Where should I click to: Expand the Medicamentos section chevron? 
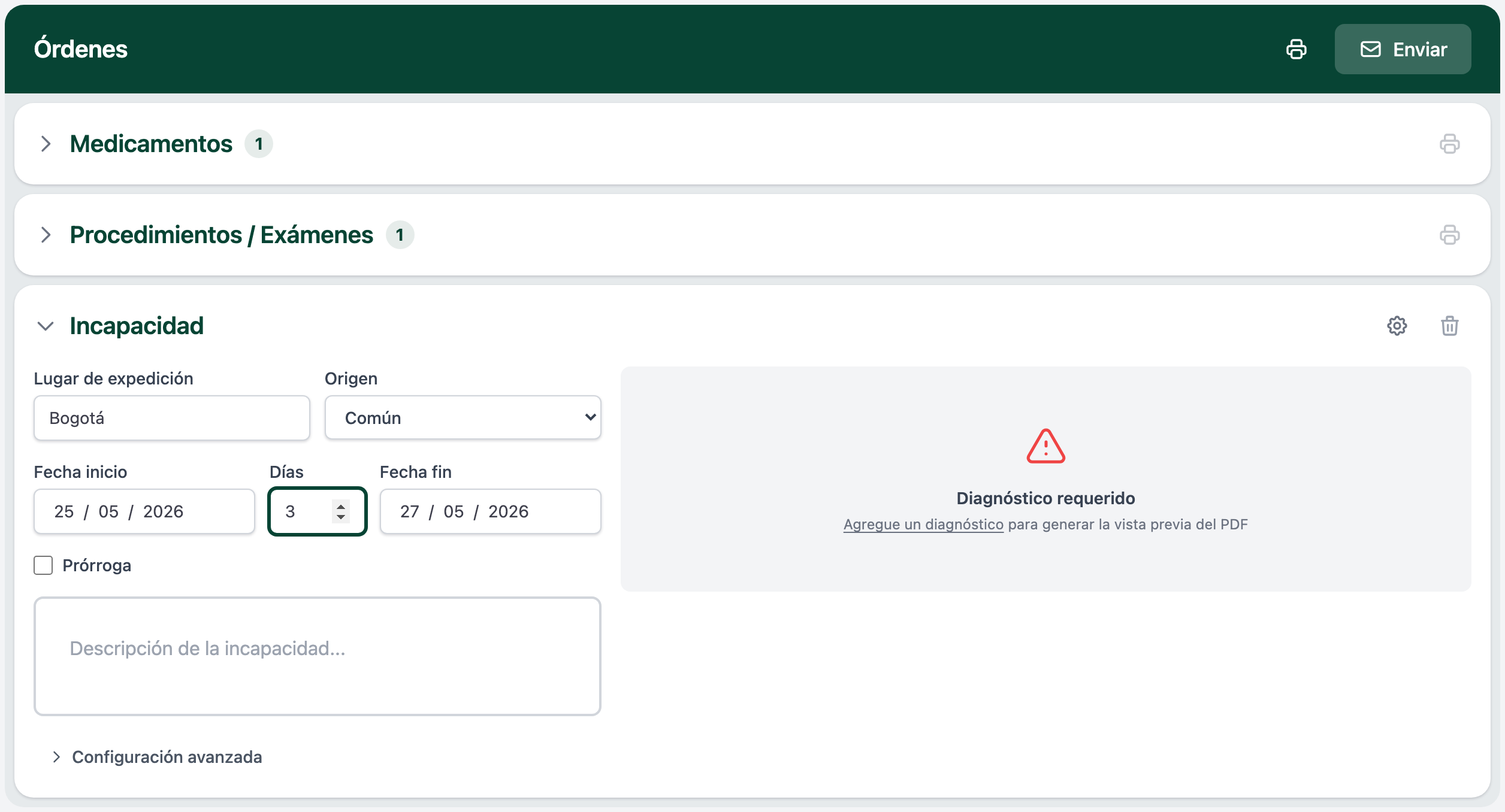pos(46,144)
